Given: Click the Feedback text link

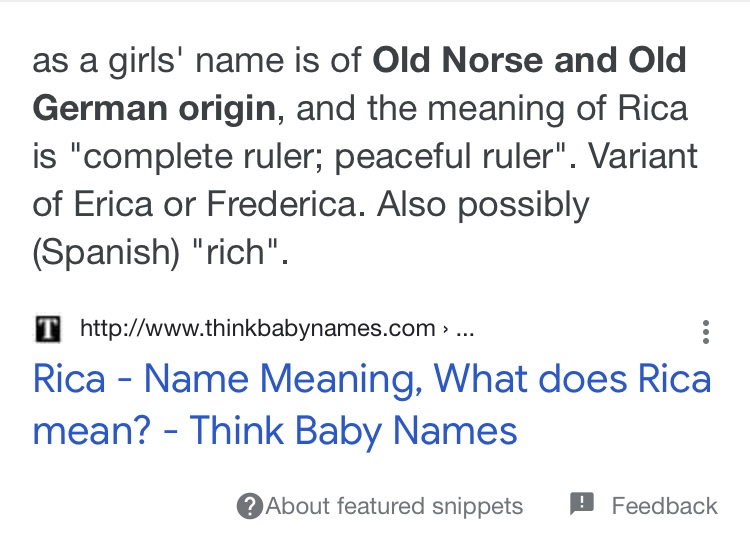Looking at the screenshot, I should pos(664,506).
